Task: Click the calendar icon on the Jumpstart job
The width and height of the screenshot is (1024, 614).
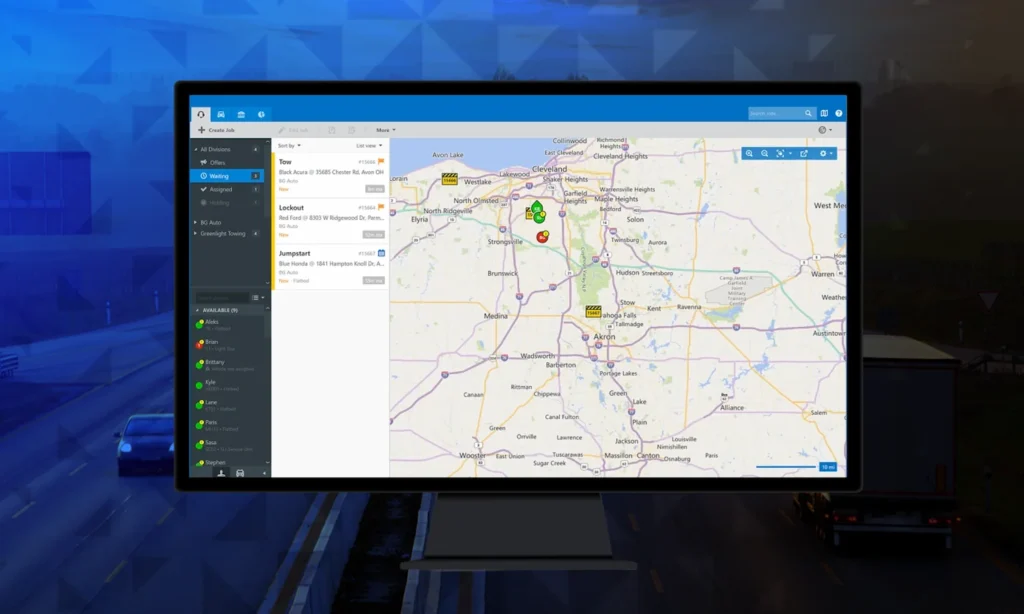Action: point(381,253)
